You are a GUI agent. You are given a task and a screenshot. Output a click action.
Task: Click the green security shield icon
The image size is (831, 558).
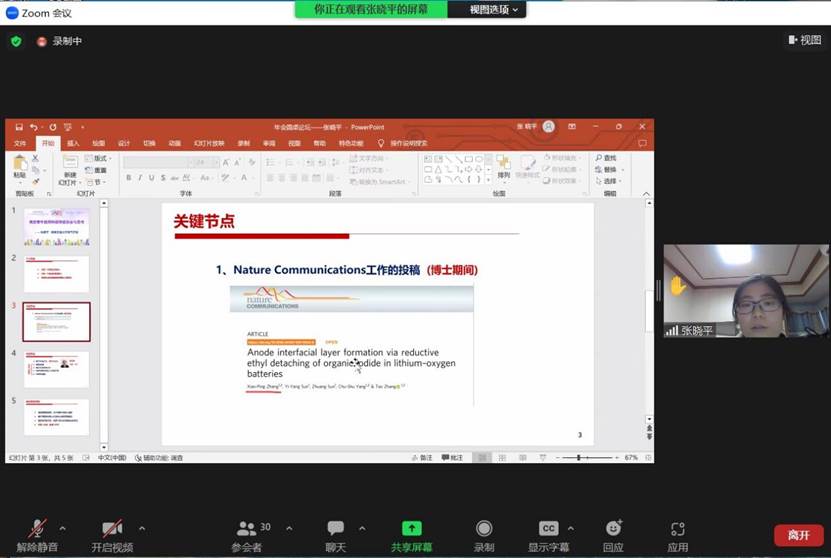pos(16,41)
